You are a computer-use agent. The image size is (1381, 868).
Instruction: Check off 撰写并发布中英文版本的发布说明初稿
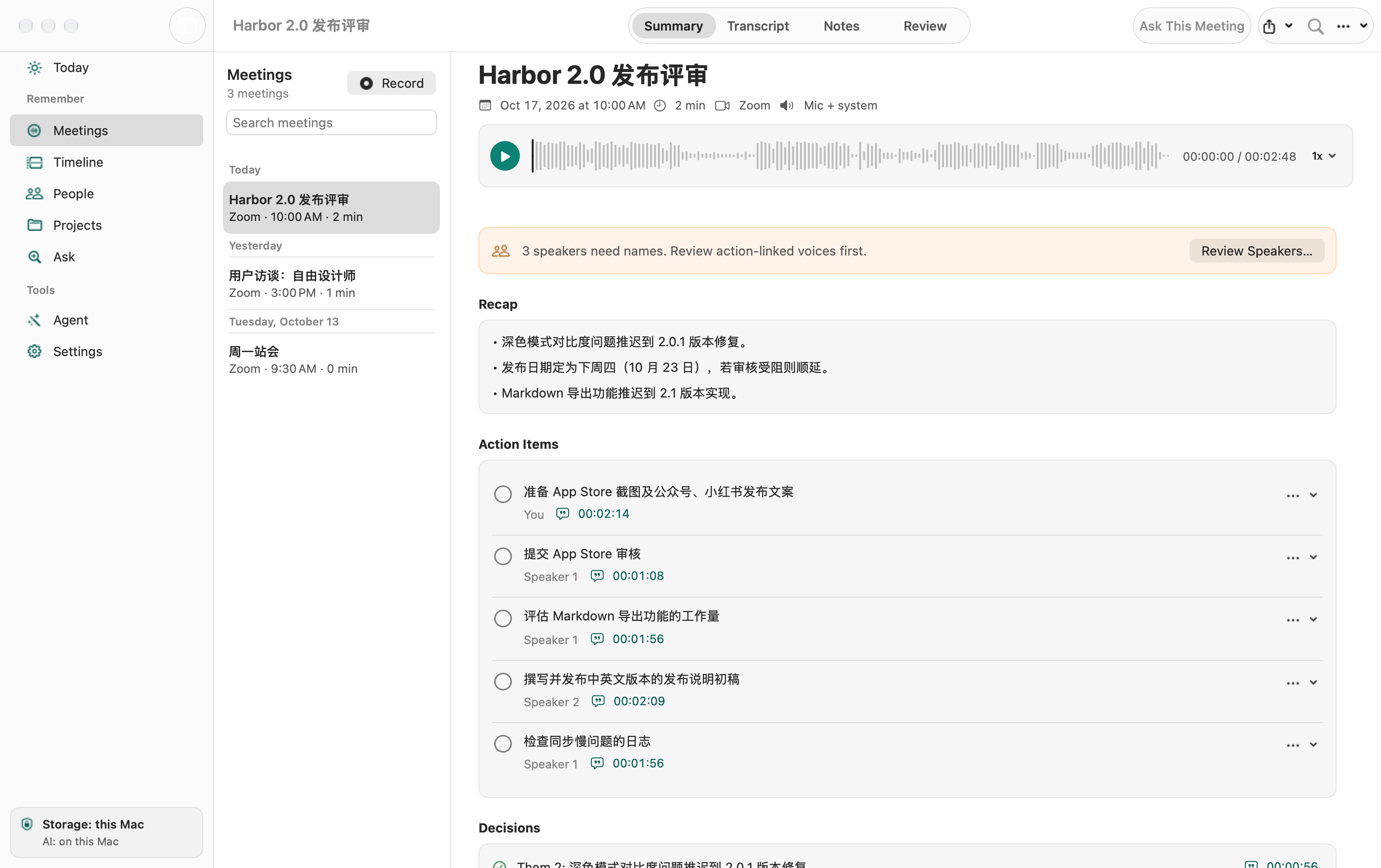pos(503,682)
